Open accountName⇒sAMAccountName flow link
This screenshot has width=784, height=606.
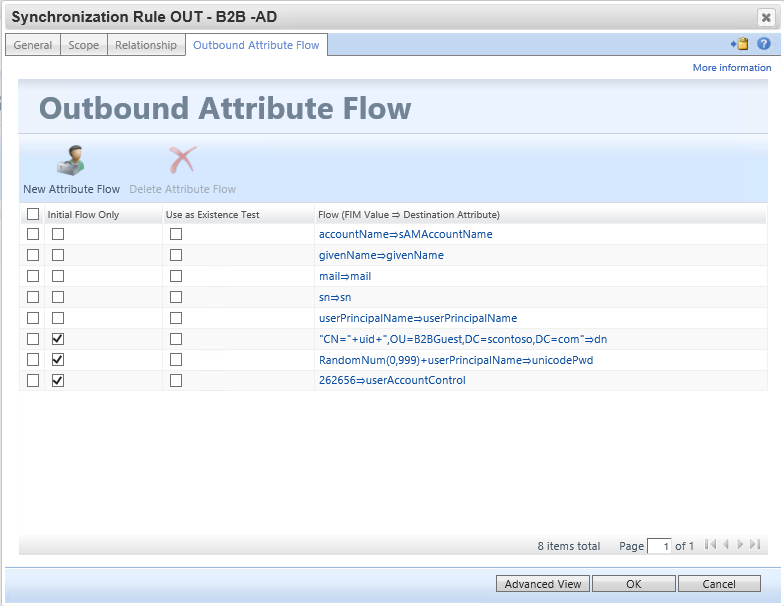[406, 234]
